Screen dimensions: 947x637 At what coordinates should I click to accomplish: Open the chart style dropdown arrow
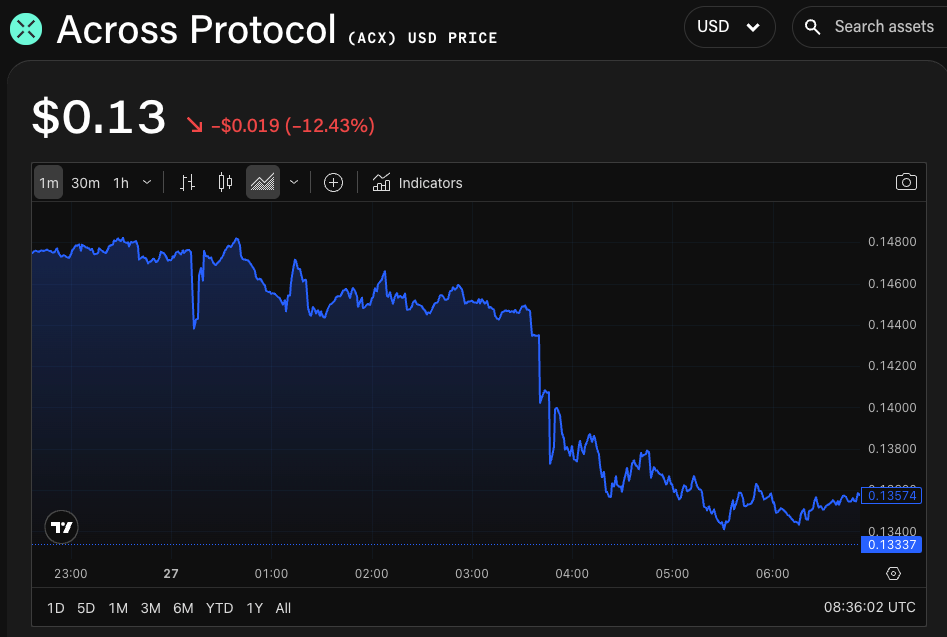click(293, 182)
